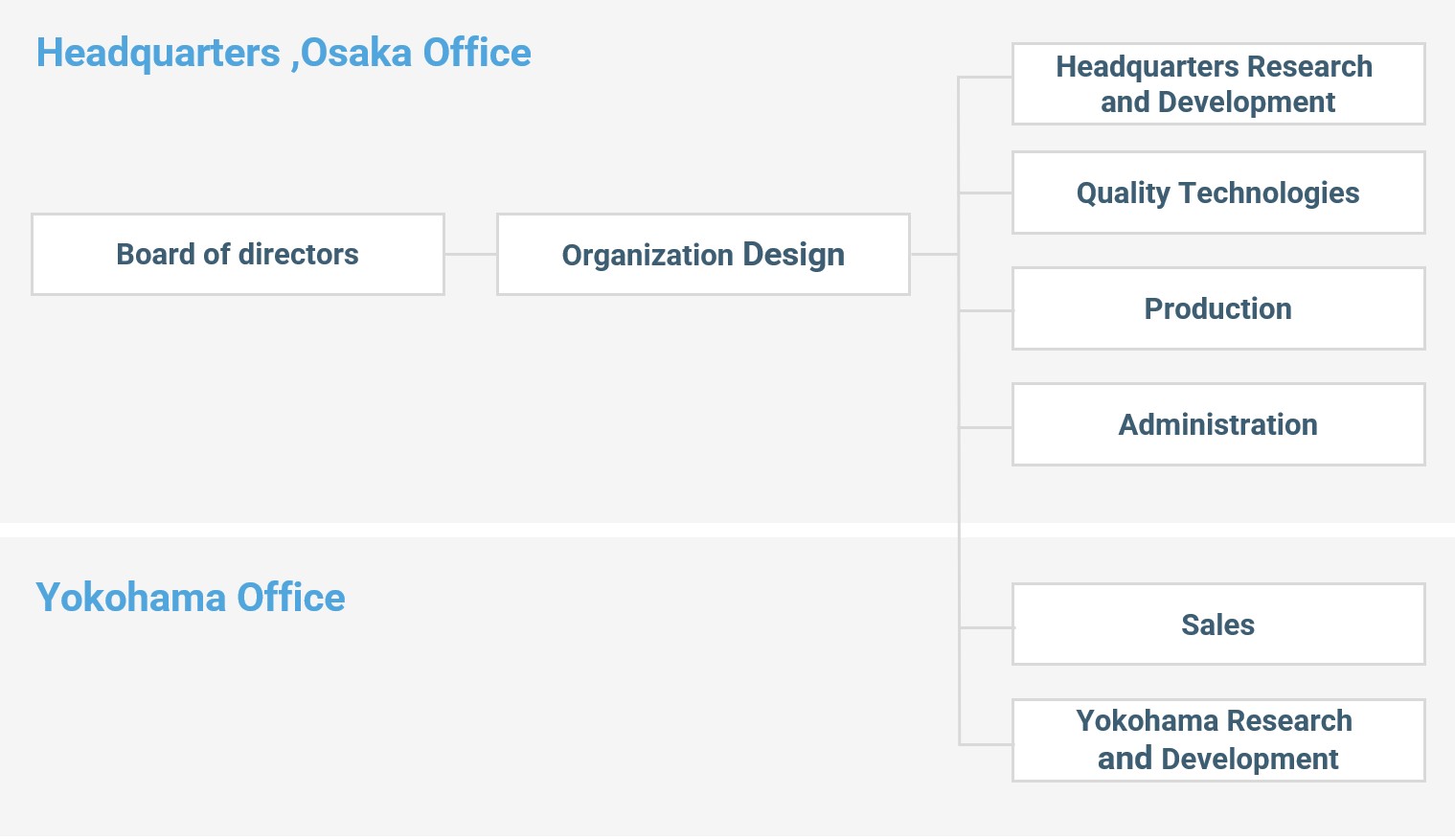The height and width of the screenshot is (840, 1455).
Task: Select the Organization Design box
Action: click(x=703, y=254)
